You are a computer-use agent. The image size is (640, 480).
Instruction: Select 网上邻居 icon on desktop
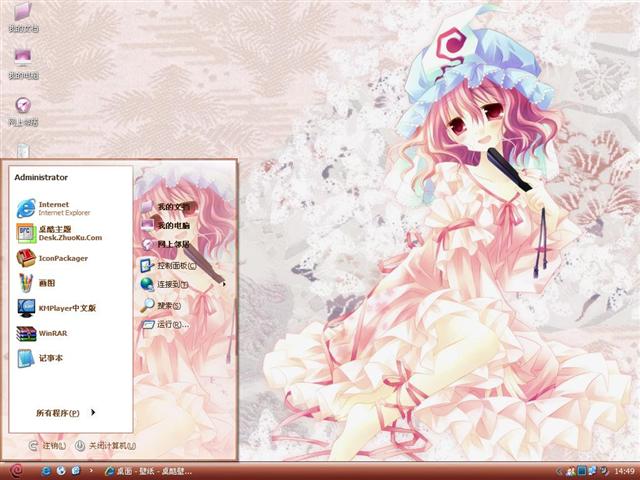[x=23, y=111]
